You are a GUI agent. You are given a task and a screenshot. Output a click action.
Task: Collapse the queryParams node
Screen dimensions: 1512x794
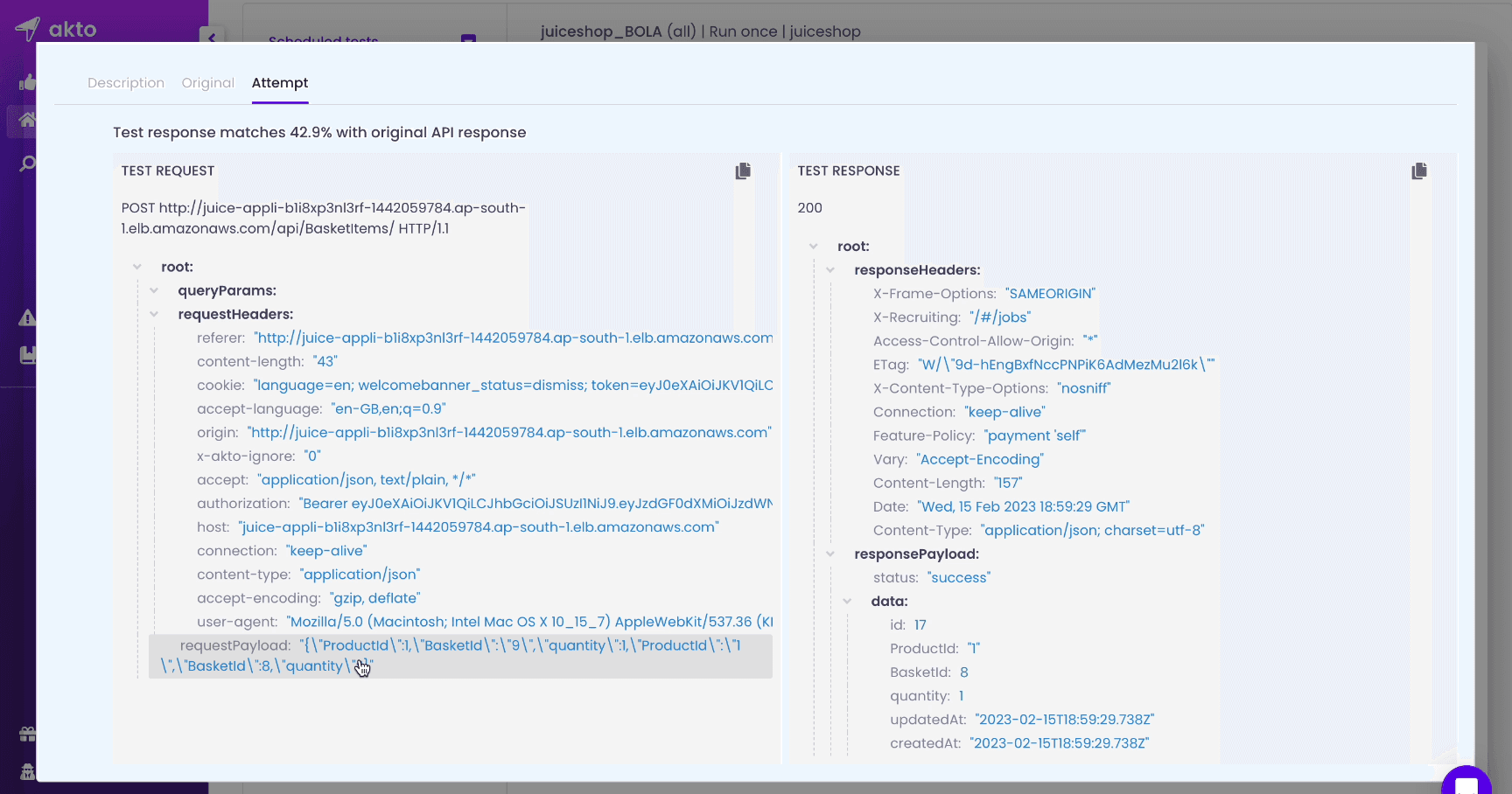pos(154,290)
